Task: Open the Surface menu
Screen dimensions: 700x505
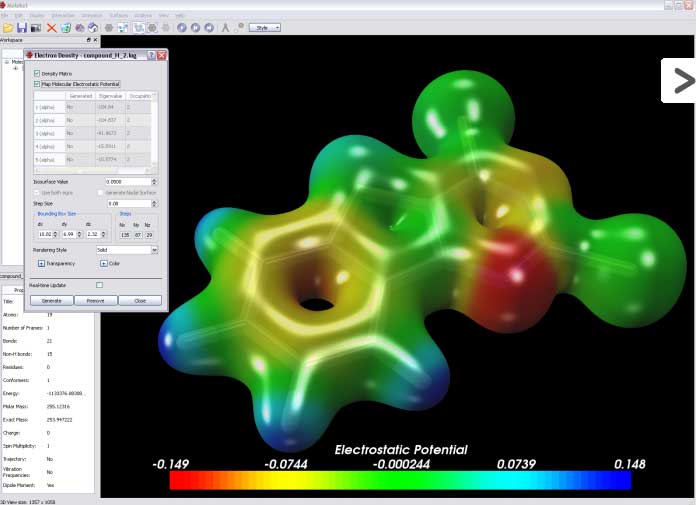Action: 116,16
